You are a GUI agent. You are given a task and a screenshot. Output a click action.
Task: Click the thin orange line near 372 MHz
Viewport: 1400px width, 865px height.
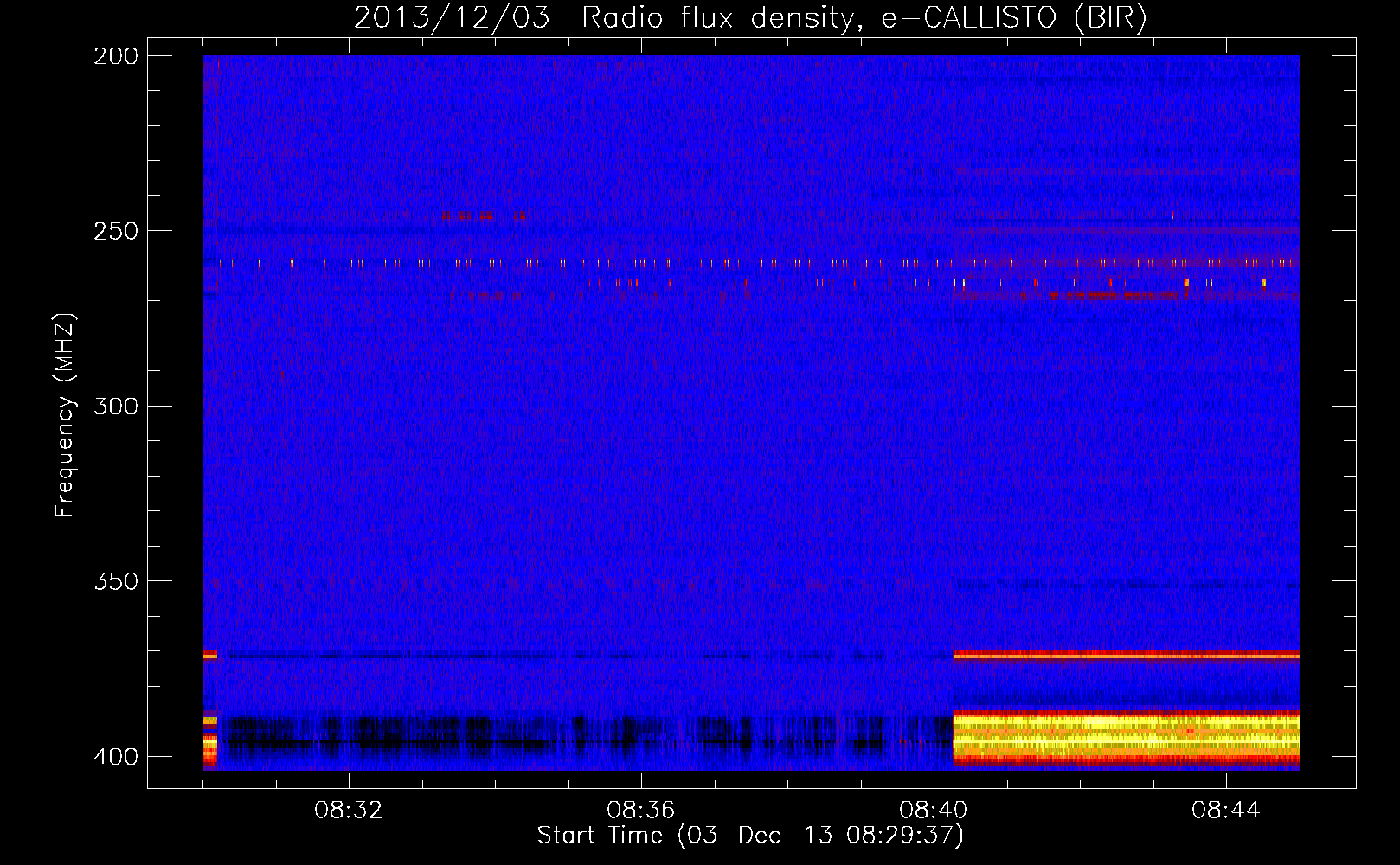pyautogui.click(x=1126, y=656)
